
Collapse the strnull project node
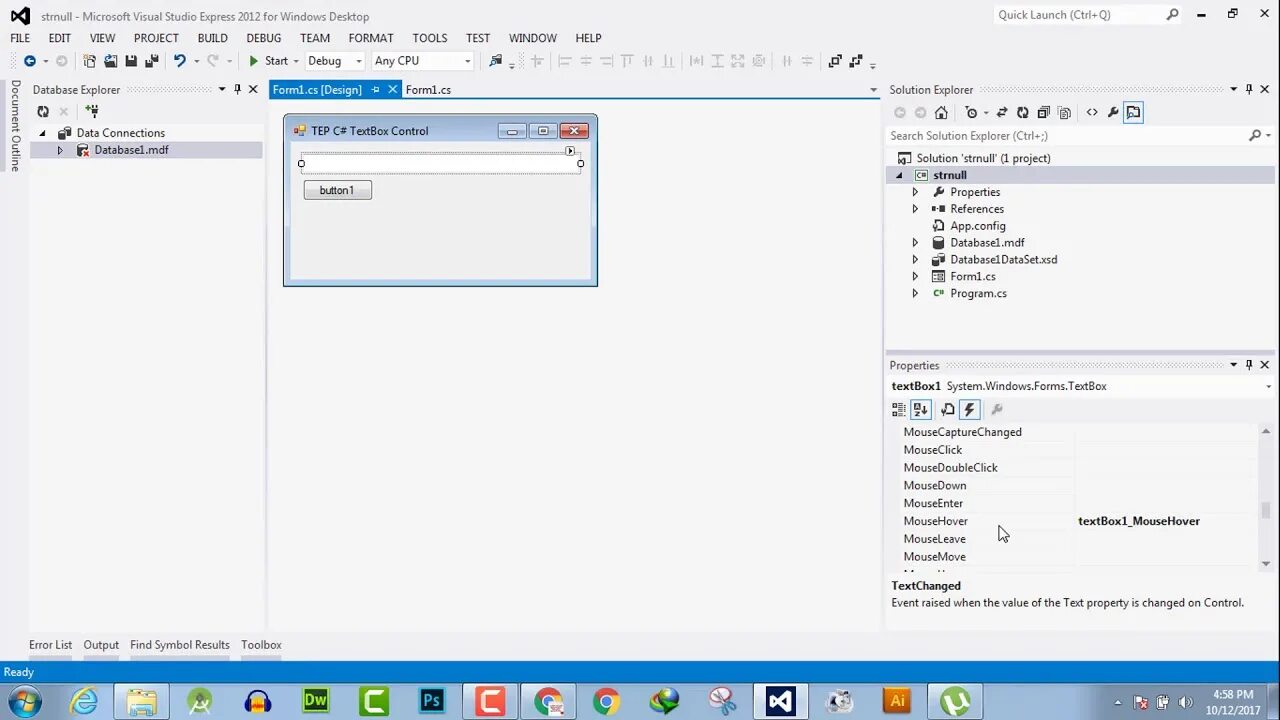898,175
